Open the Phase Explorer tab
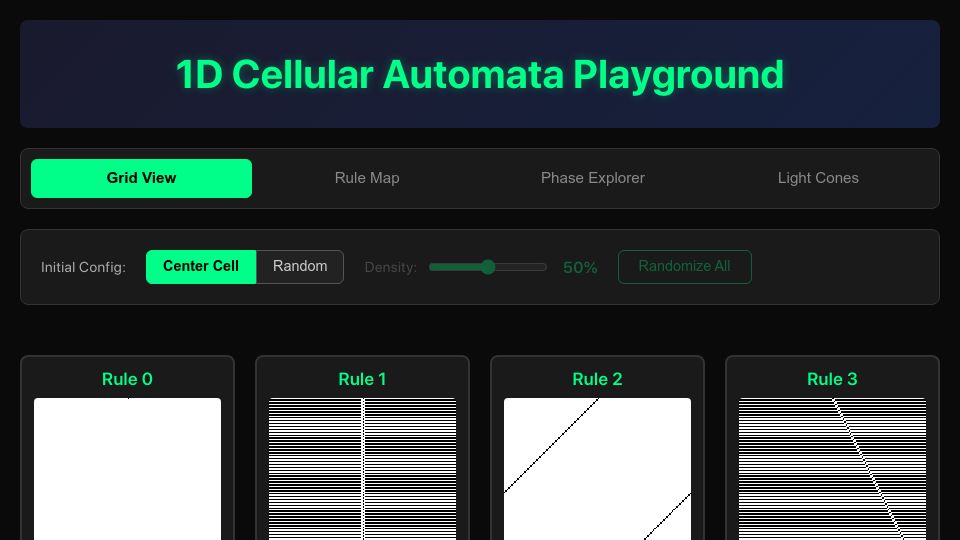Screen dimensions: 960x540 click(593, 178)
